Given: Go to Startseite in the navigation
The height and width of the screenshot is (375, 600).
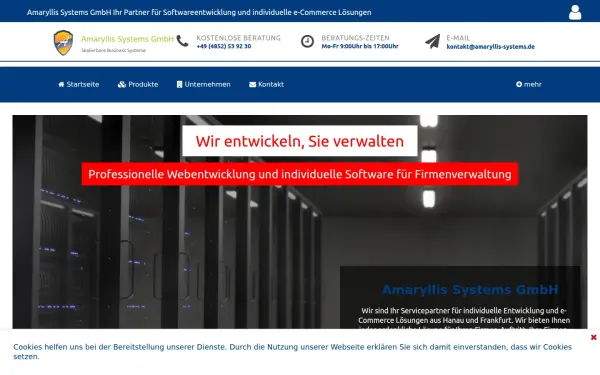Looking at the screenshot, I should click(x=78, y=85).
